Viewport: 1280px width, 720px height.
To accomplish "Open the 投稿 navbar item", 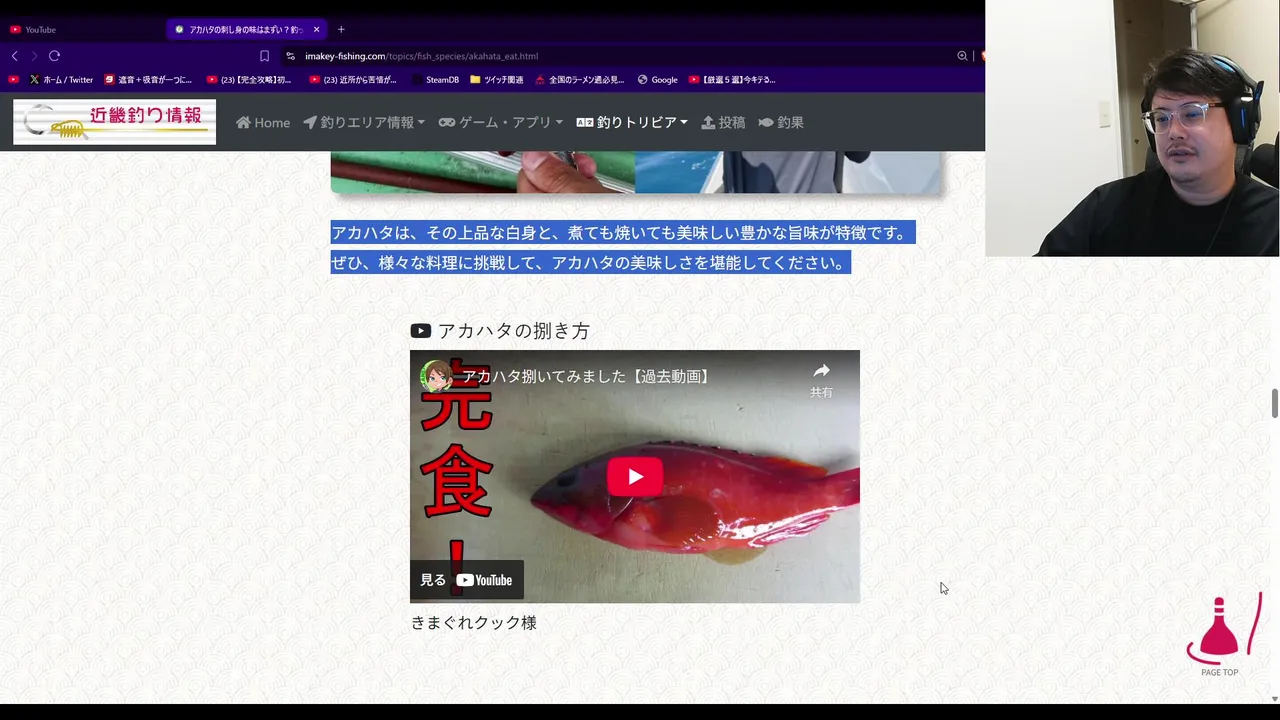I will click(723, 122).
